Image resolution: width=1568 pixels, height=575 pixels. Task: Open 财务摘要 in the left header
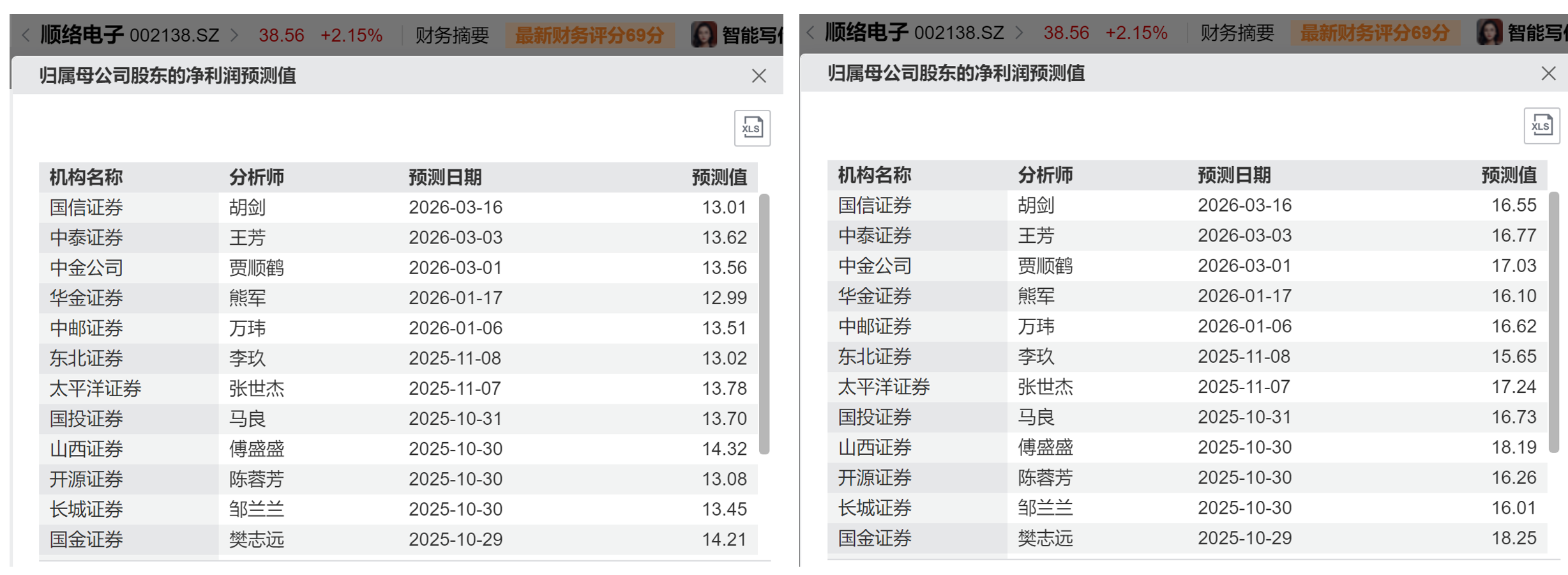point(452,35)
